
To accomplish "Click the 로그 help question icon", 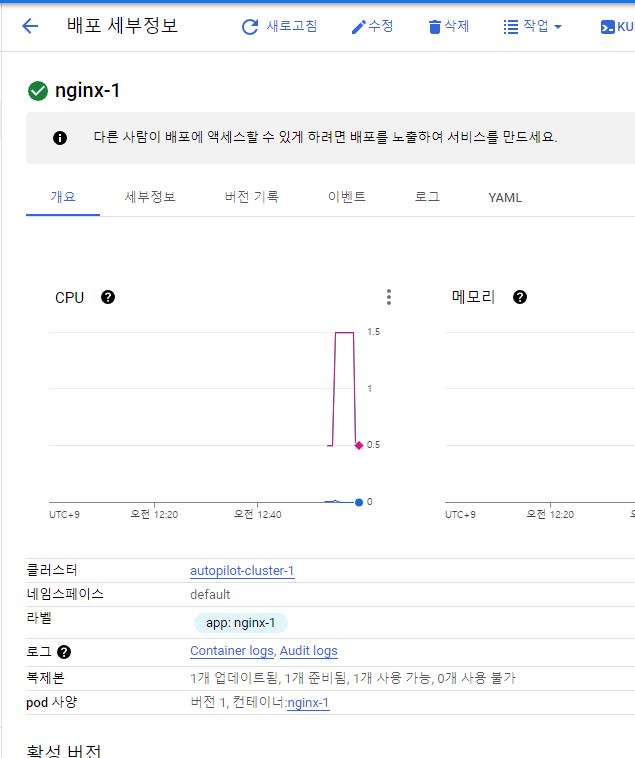I will 64,652.
